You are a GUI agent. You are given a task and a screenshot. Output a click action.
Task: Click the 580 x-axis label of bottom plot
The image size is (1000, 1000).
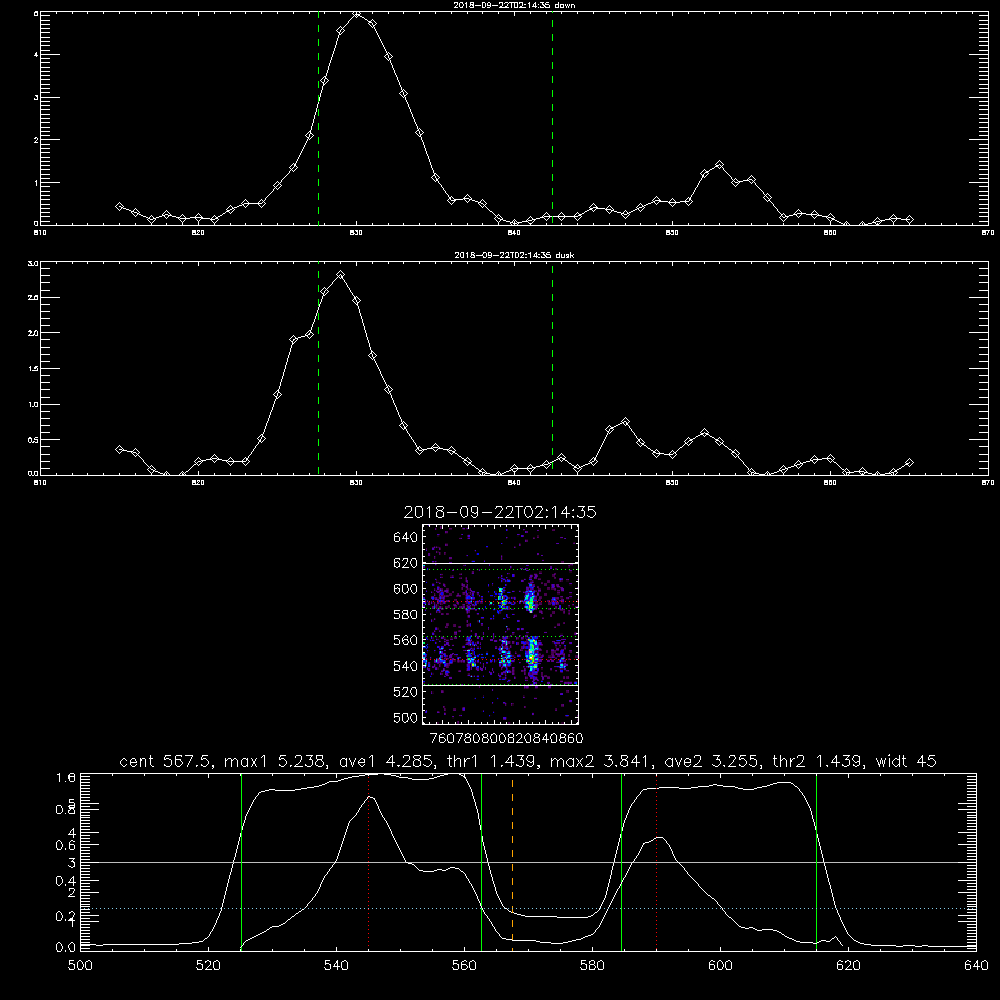592,966
